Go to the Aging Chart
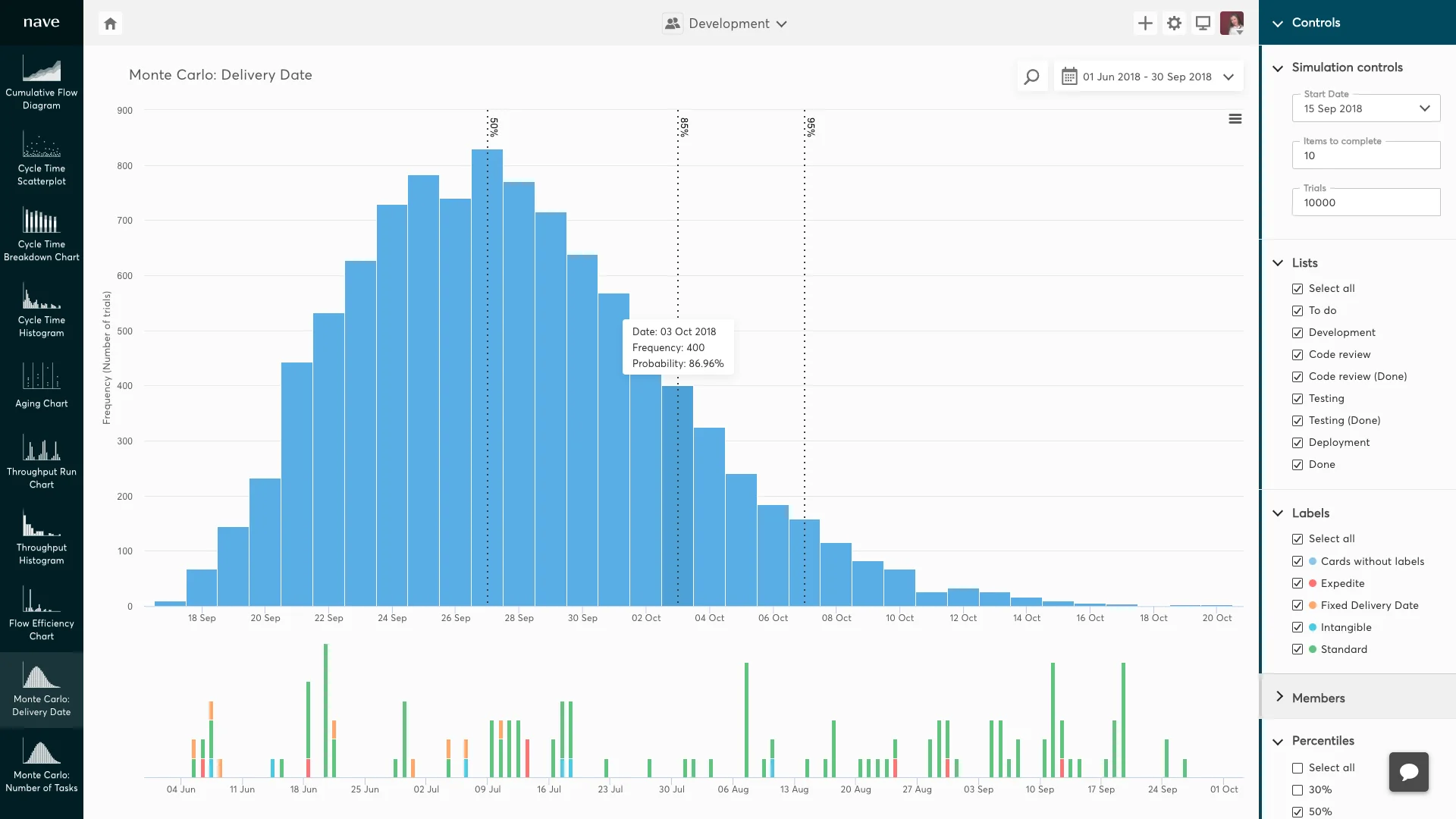 point(41,386)
